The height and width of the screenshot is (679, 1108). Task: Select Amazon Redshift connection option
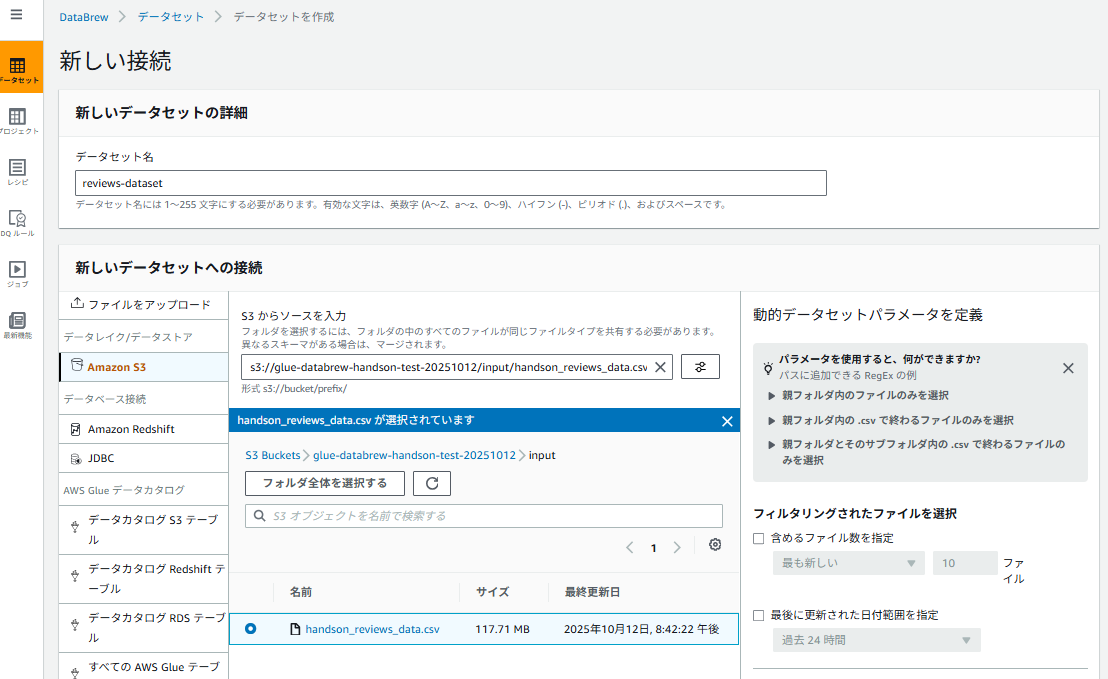point(143,429)
